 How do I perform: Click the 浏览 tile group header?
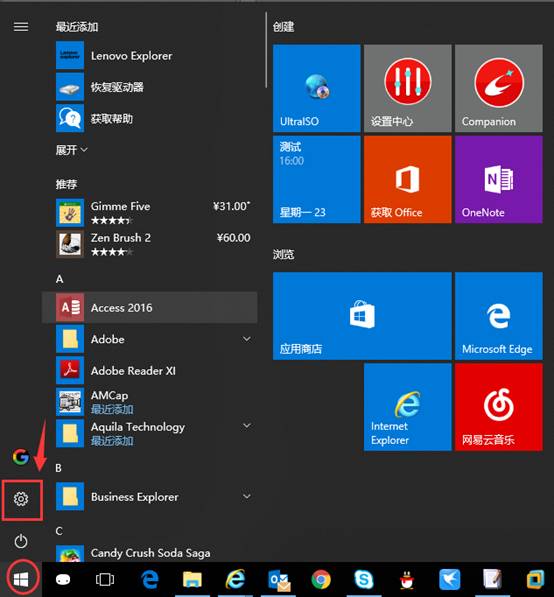[x=283, y=254]
